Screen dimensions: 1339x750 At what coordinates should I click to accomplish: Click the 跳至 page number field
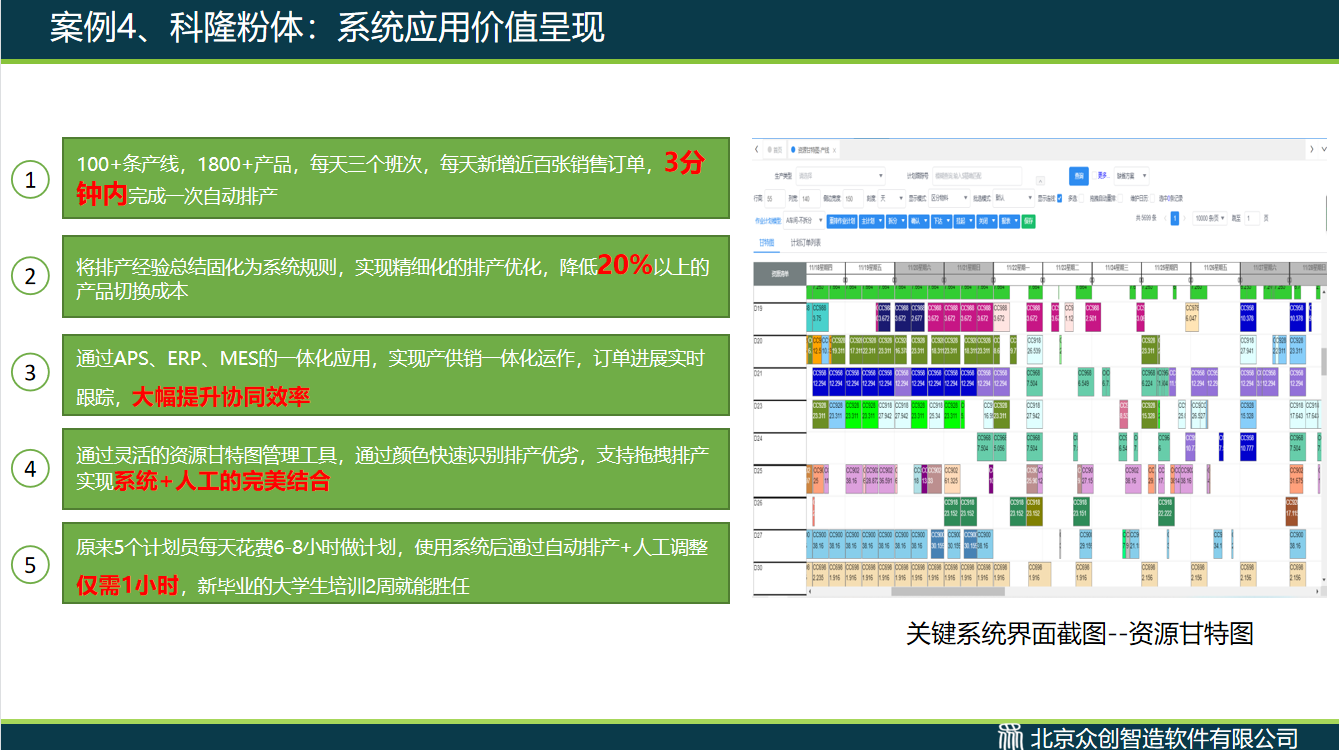[x=1252, y=218]
